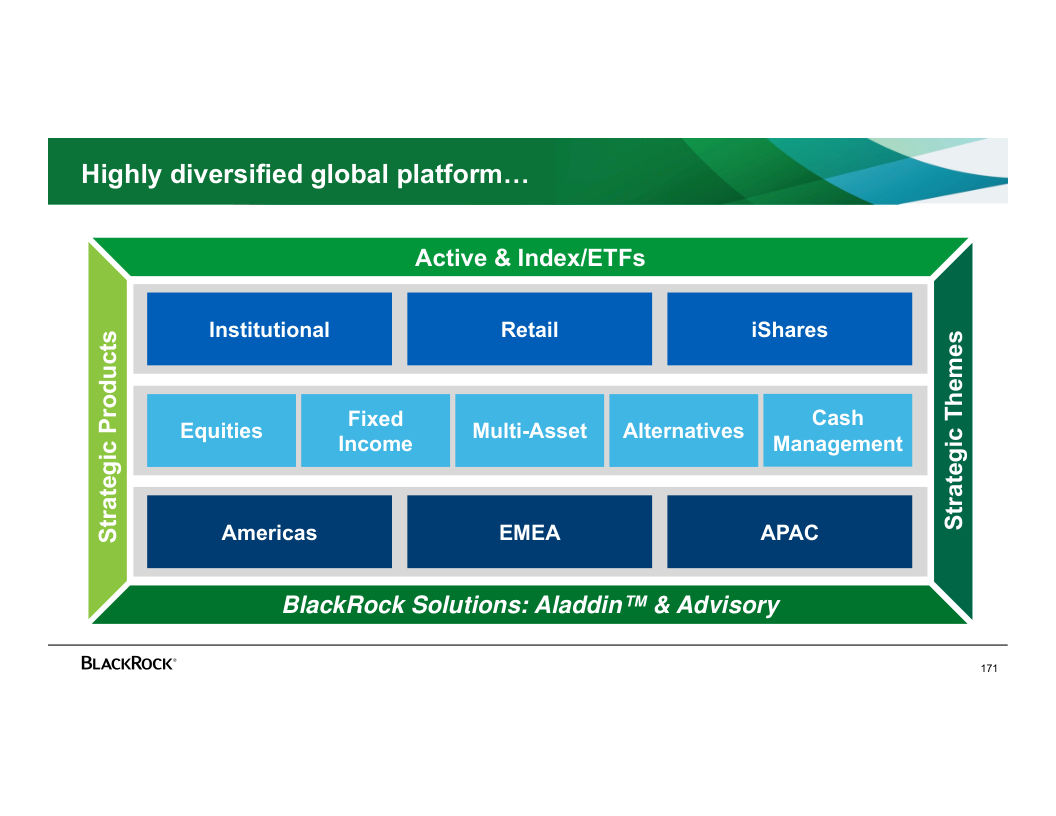The image size is (1056, 816).
Task: Choose the Multi-Asset tile
Action: coord(529,431)
